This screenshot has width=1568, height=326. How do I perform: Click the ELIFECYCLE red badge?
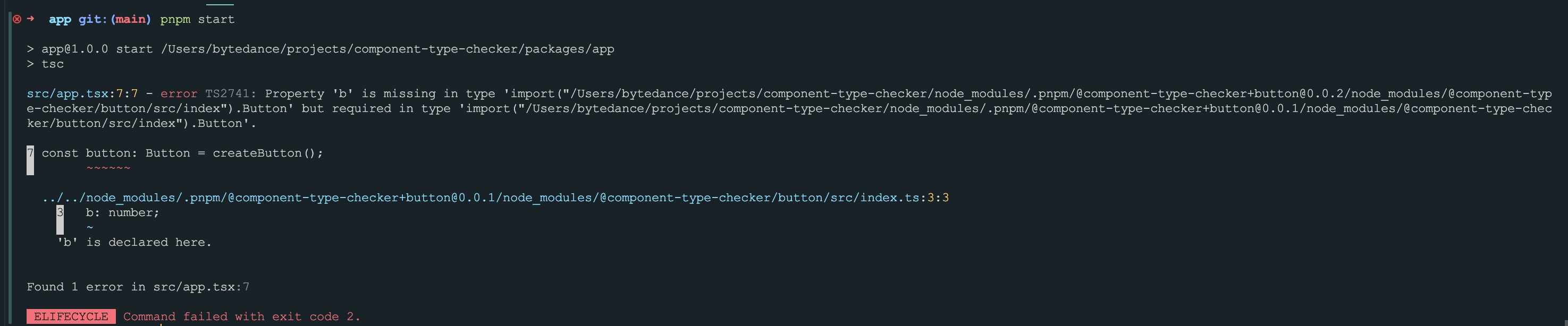(x=71, y=316)
